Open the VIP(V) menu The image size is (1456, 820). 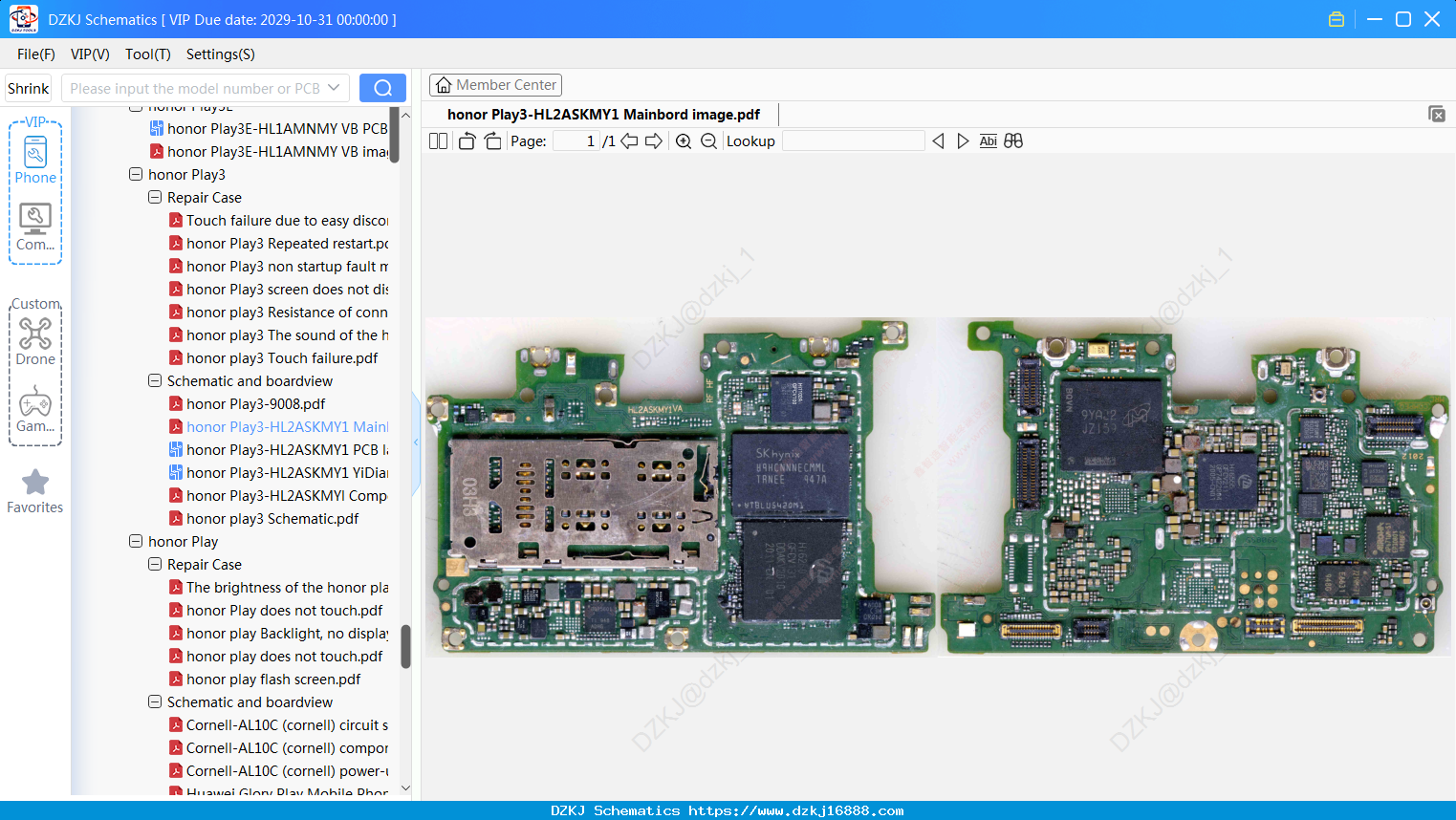point(90,54)
